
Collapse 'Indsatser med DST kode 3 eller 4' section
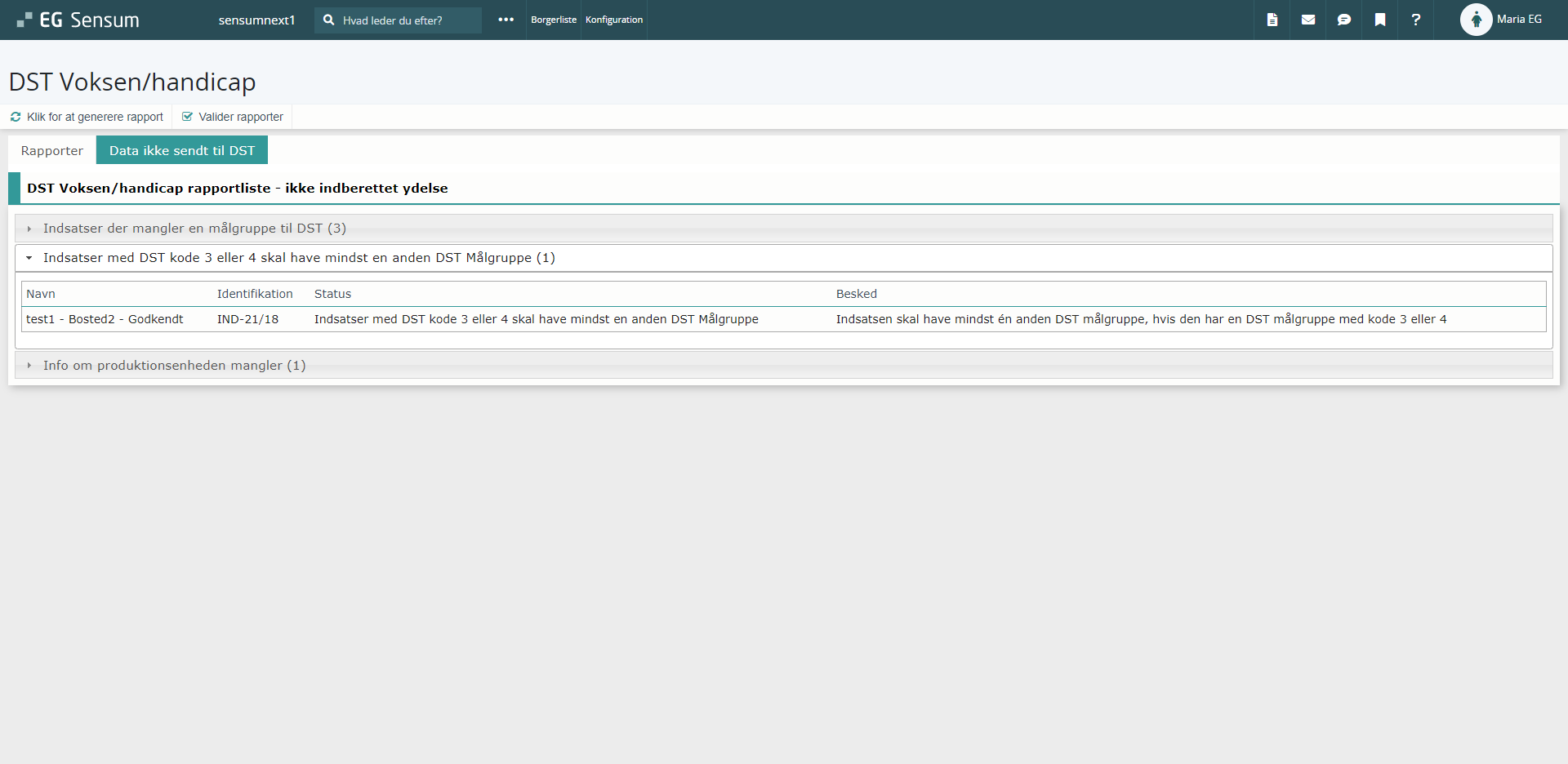click(x=299, y=258)
